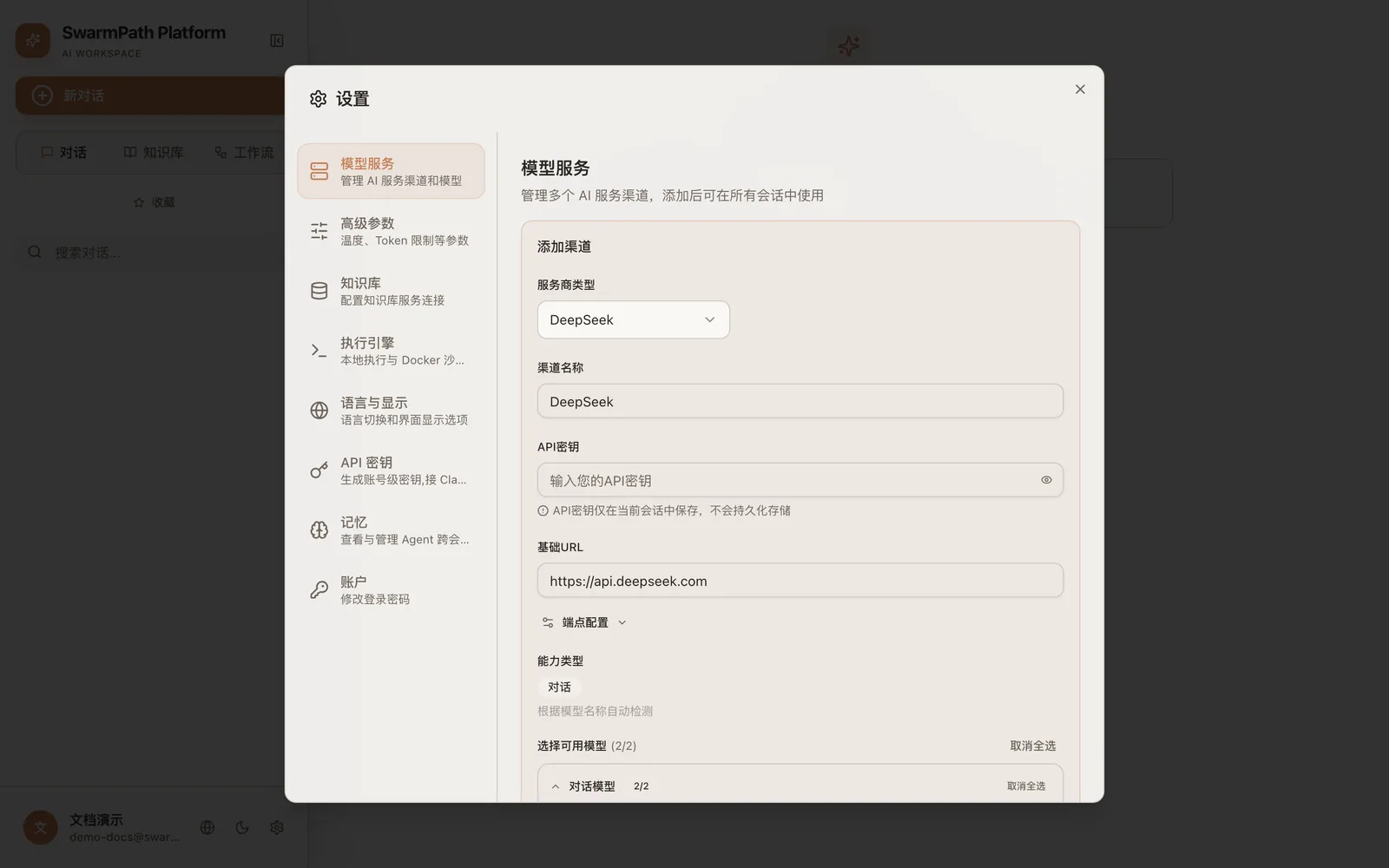Image resolution: width=1389 pixels, height=868 pixels.
Task: Open the 服务商类型 DeepSeek dropdown
Action: tap(634, 319)
